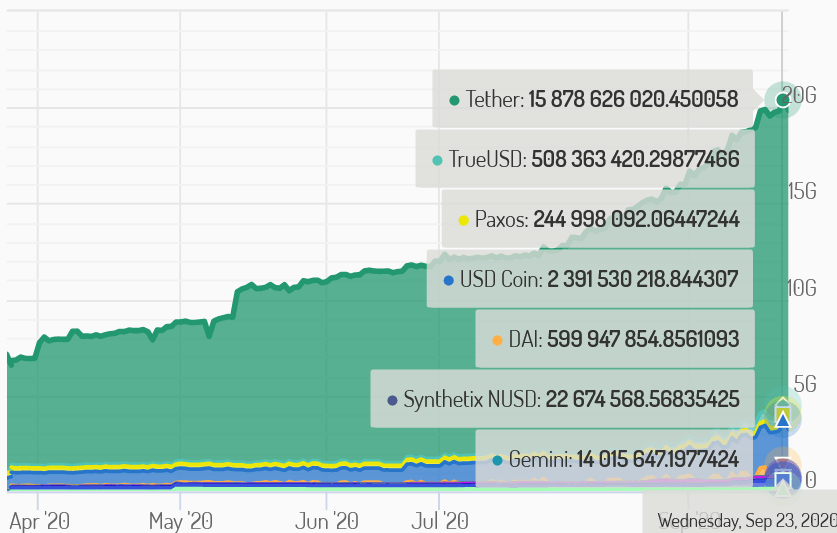
Task: Click the blue USD Coin legend dot
Action: click(x=448, y=280)
